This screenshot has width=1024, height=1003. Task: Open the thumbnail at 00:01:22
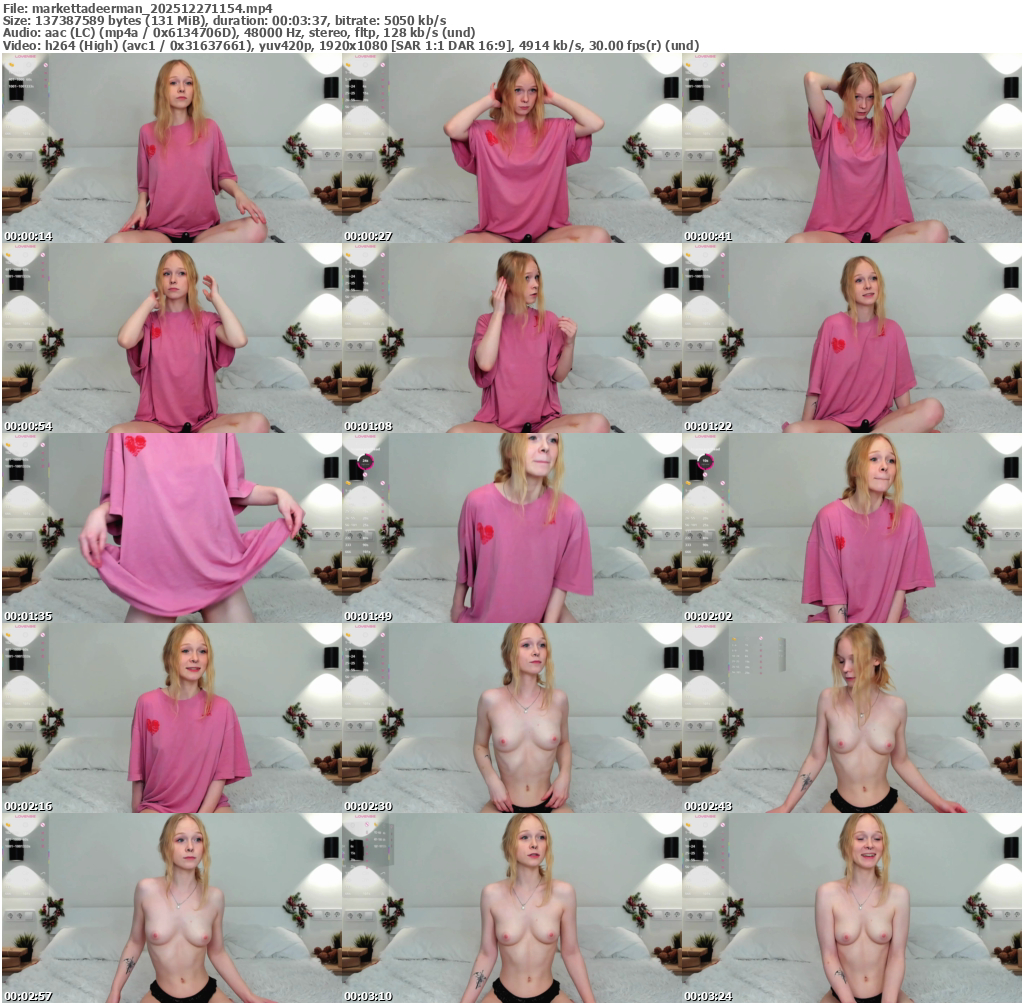pyautogui.click(x=852, y=338)
